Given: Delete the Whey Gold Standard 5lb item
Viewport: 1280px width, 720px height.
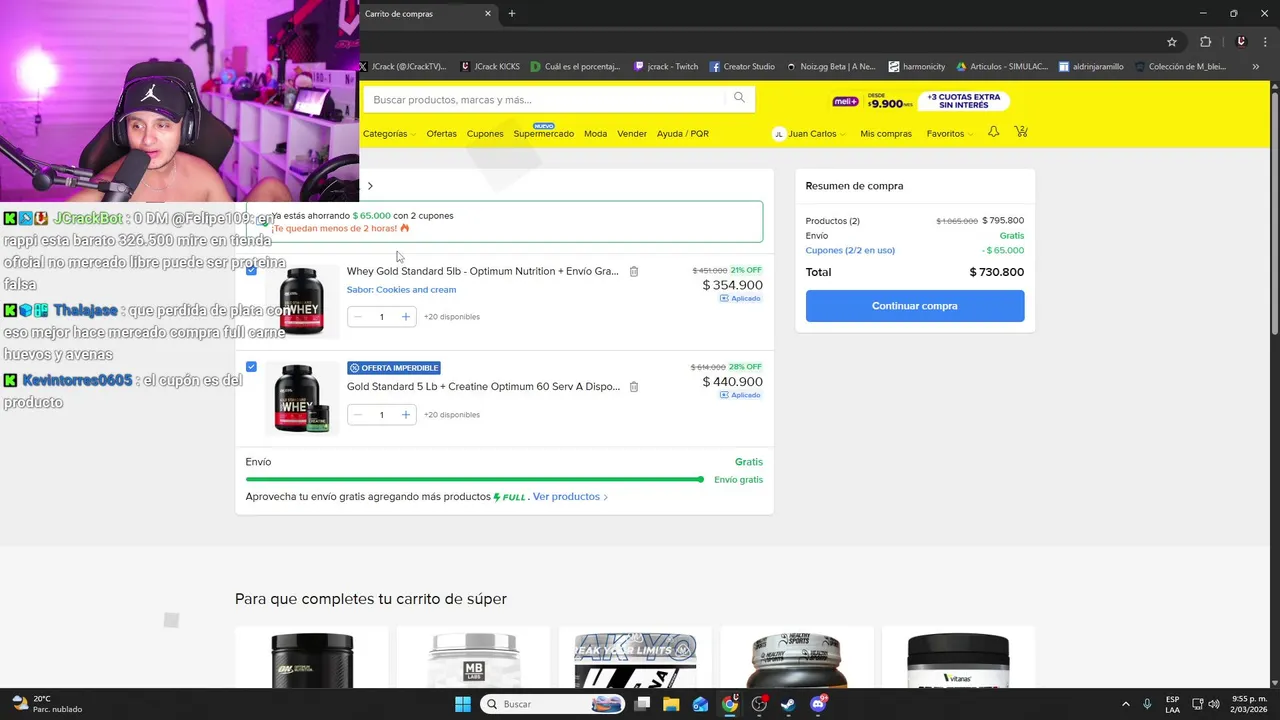Looking at the screenshot, I should pos(634,271).
